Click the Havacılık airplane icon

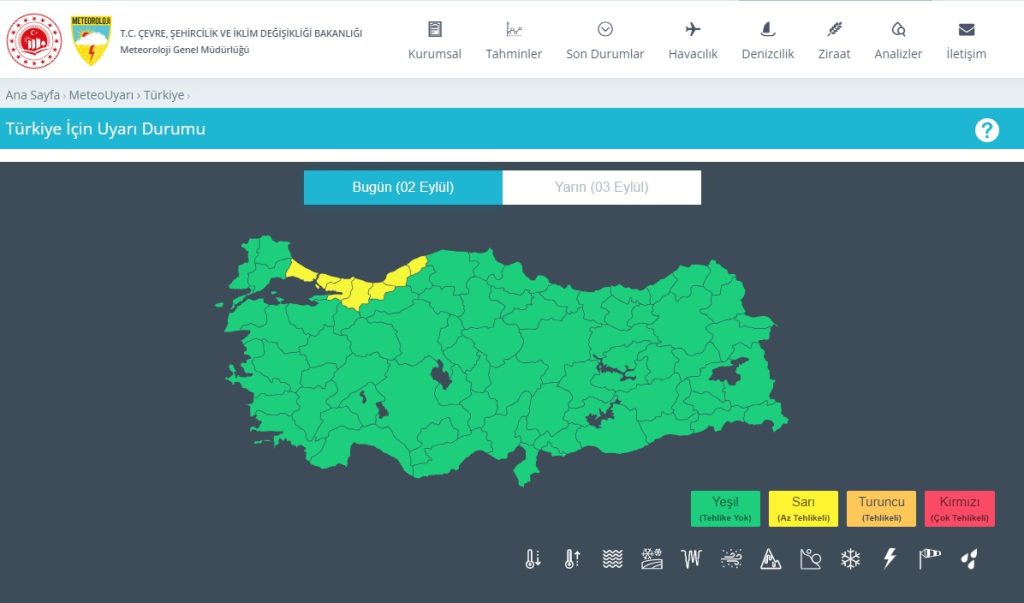point(693,29)
